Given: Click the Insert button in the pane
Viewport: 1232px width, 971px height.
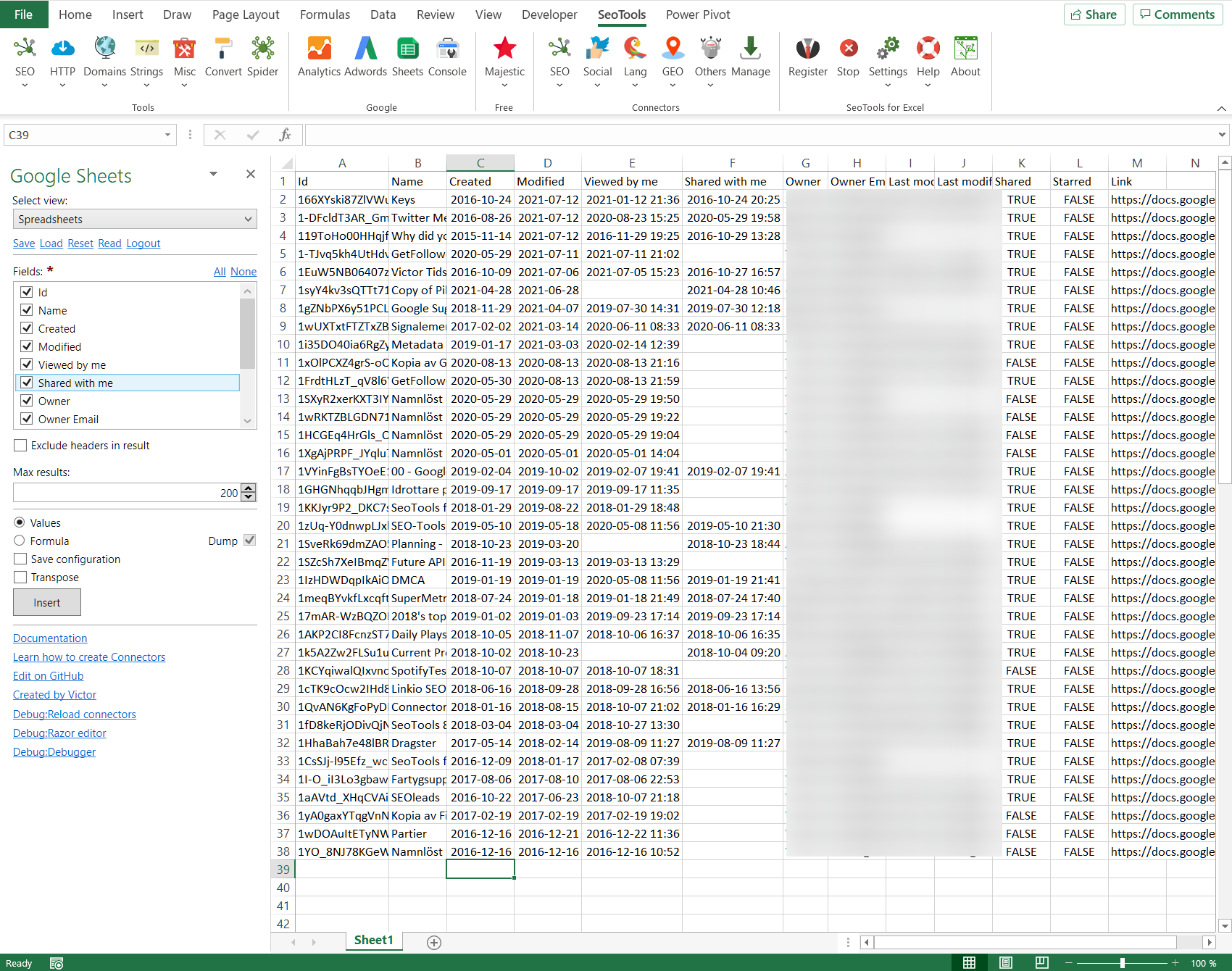Looking at the screenshot, I should (x=47, y=602).
